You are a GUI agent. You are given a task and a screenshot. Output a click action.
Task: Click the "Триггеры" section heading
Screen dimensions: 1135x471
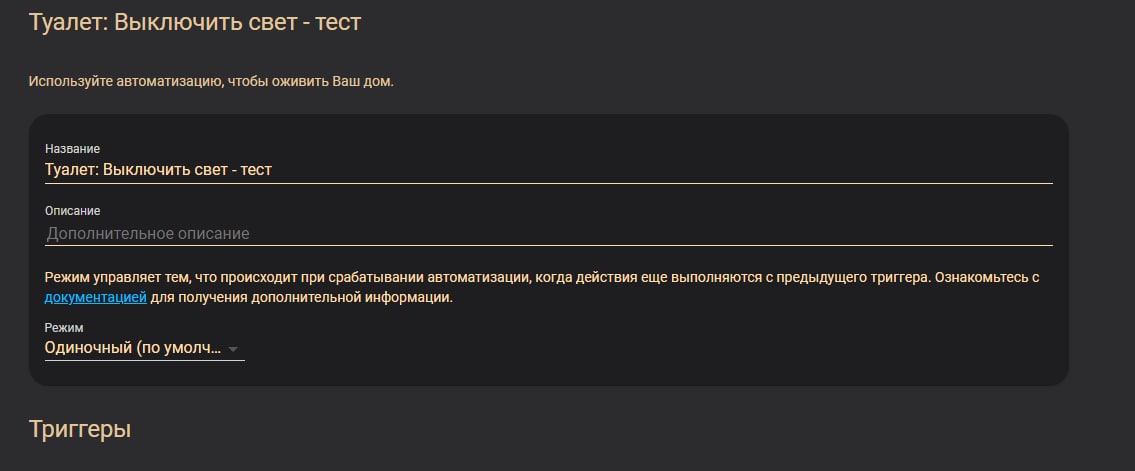coord(80,429)
